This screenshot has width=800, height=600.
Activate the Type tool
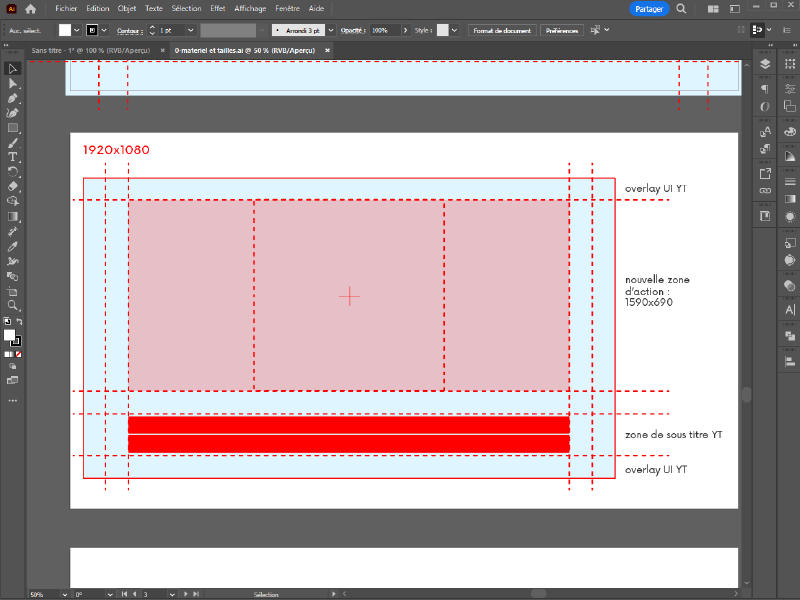(13, 157)
